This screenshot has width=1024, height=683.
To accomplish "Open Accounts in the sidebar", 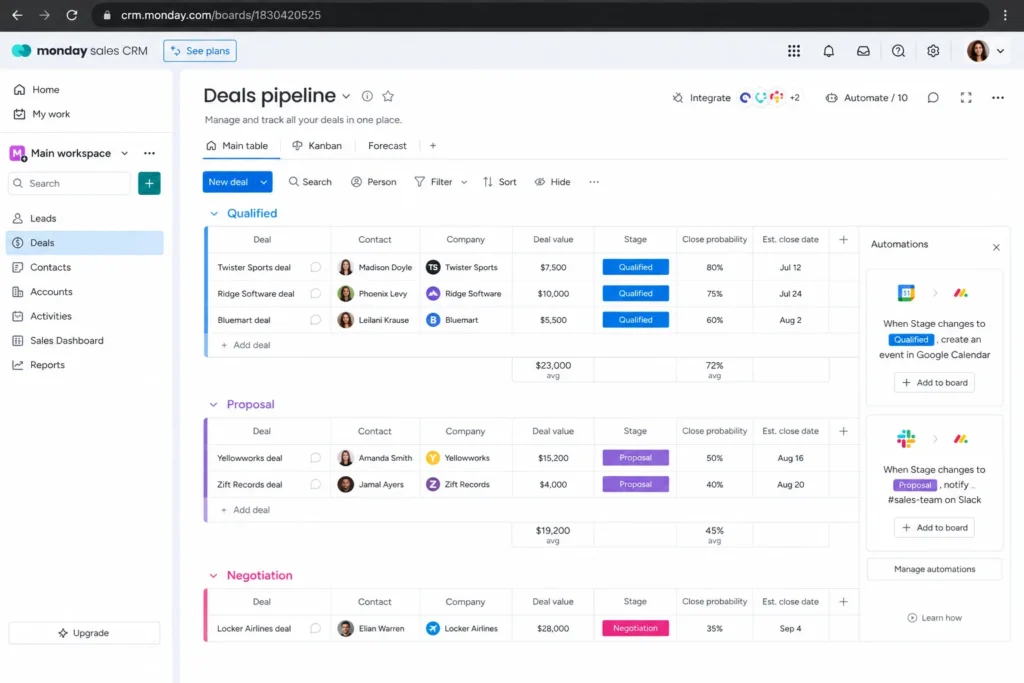I will coord(85,292).
